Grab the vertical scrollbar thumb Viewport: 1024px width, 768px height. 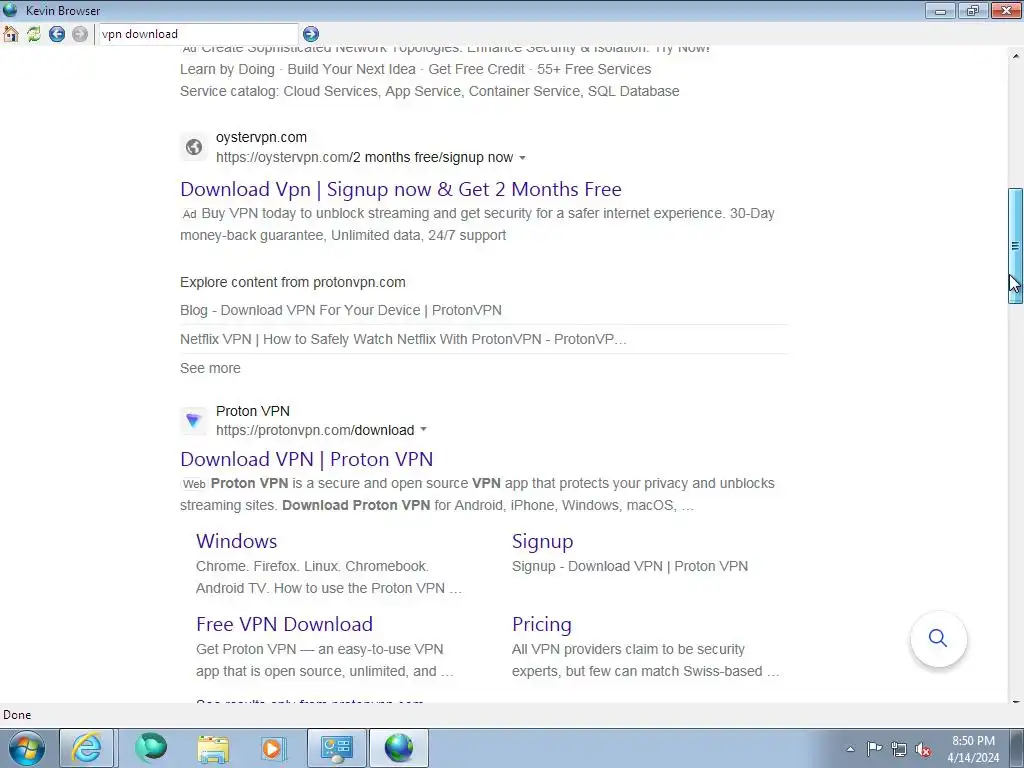coord(1015,246)
